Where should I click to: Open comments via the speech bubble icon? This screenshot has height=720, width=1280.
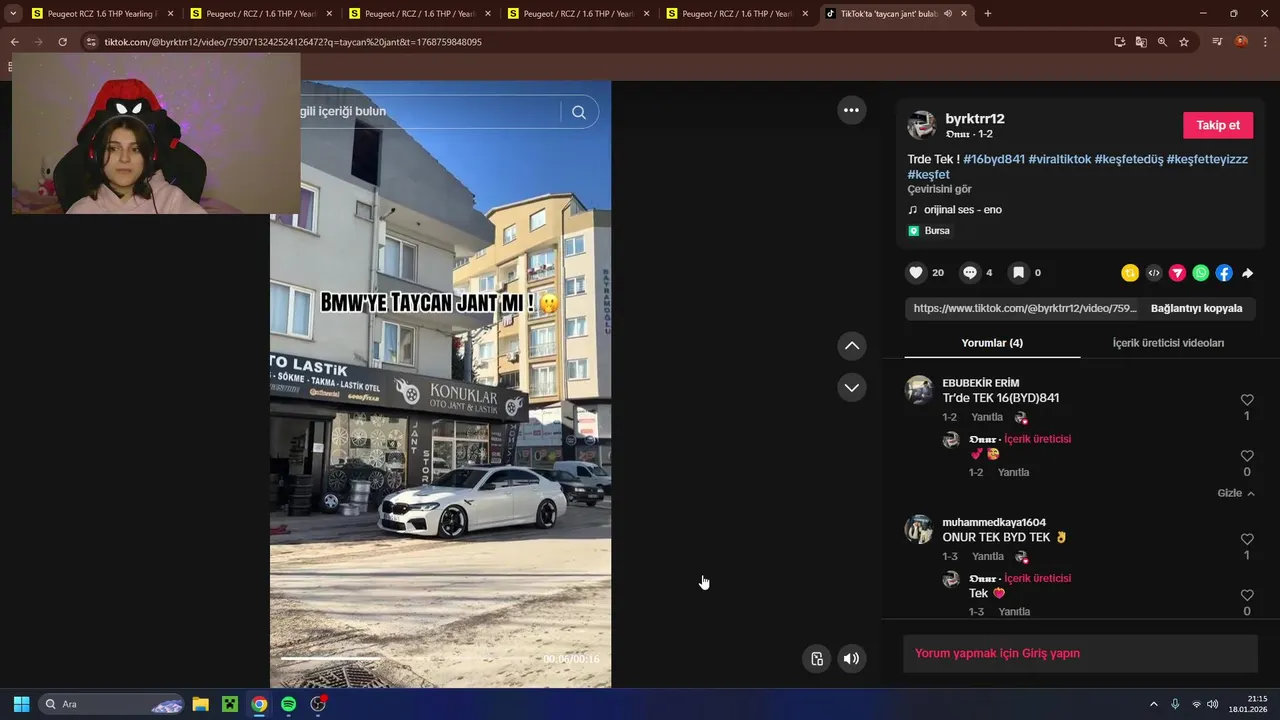click(970, 272)
